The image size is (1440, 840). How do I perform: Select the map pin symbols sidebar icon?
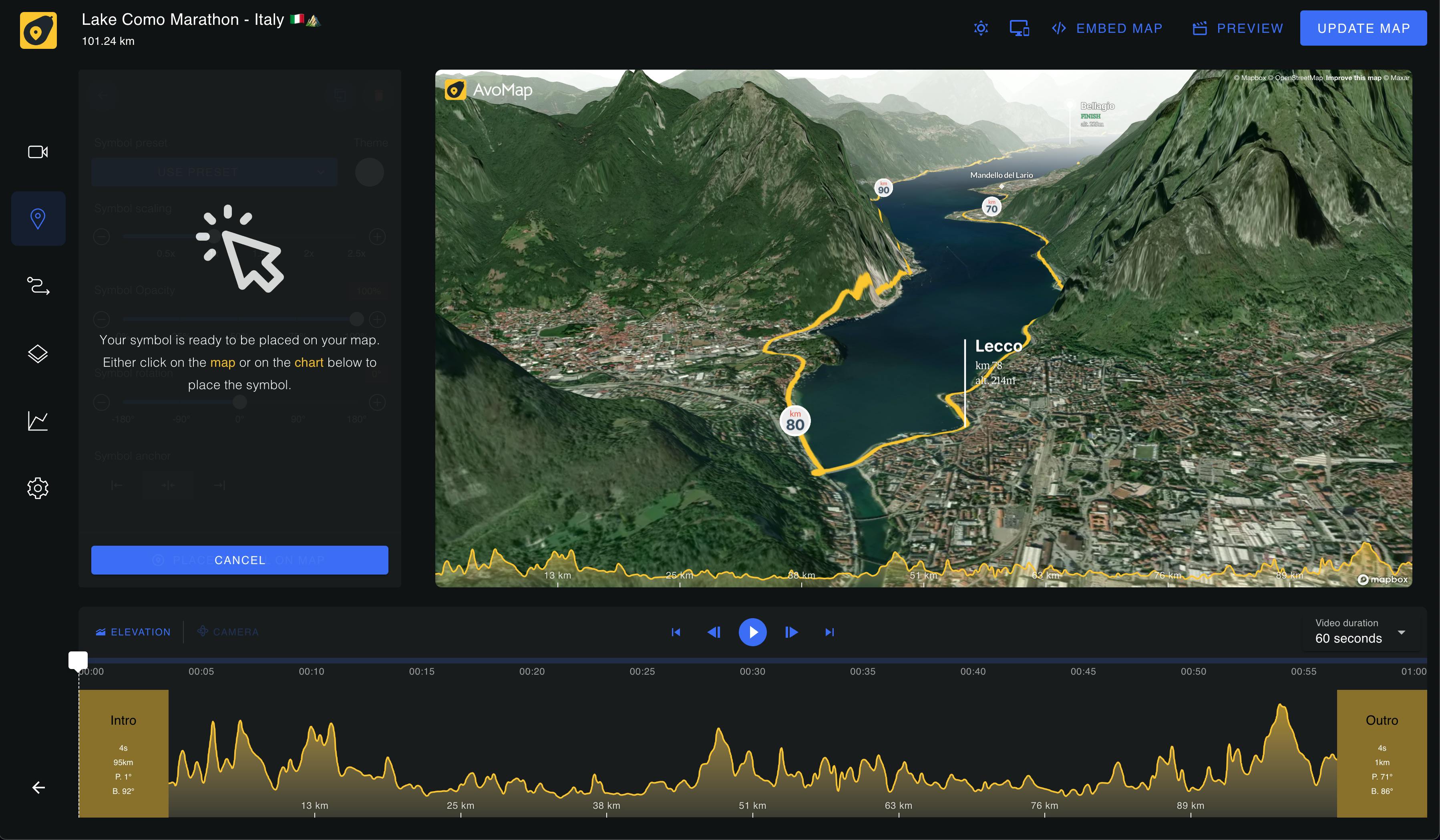(38, 219)
